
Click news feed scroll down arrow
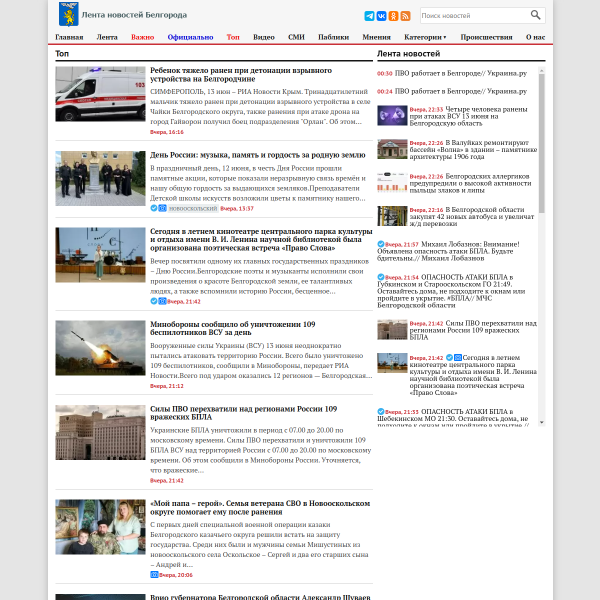[x=541, y=422]
